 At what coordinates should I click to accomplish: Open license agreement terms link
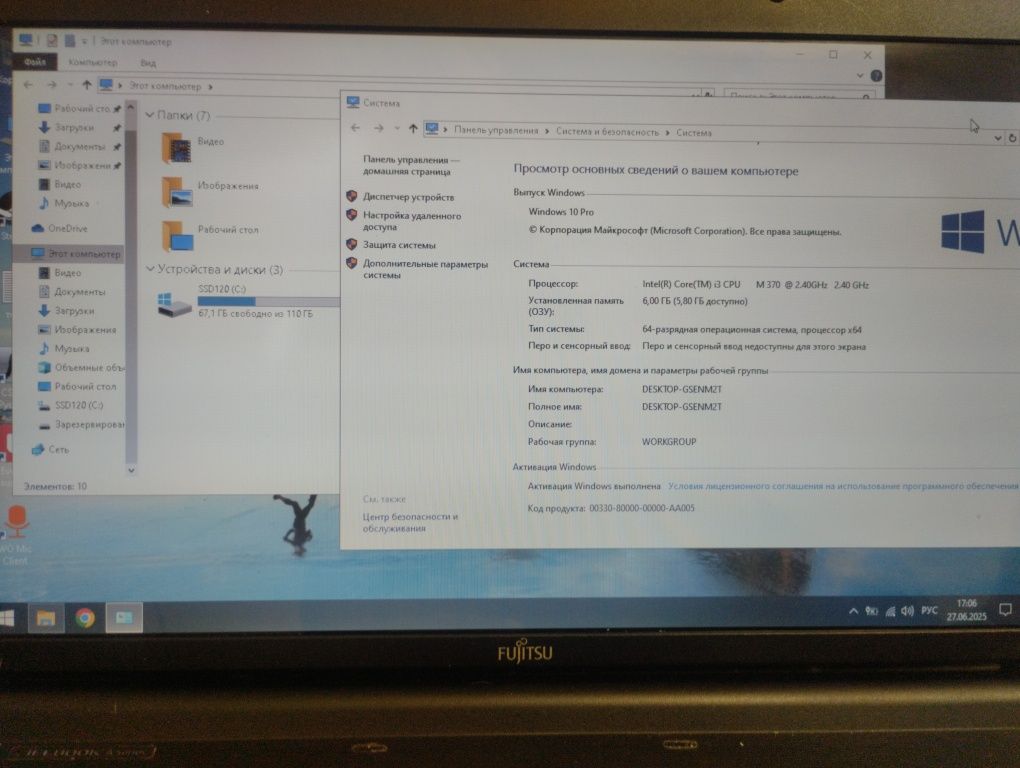pyautogui.click(x=843, y=486)
